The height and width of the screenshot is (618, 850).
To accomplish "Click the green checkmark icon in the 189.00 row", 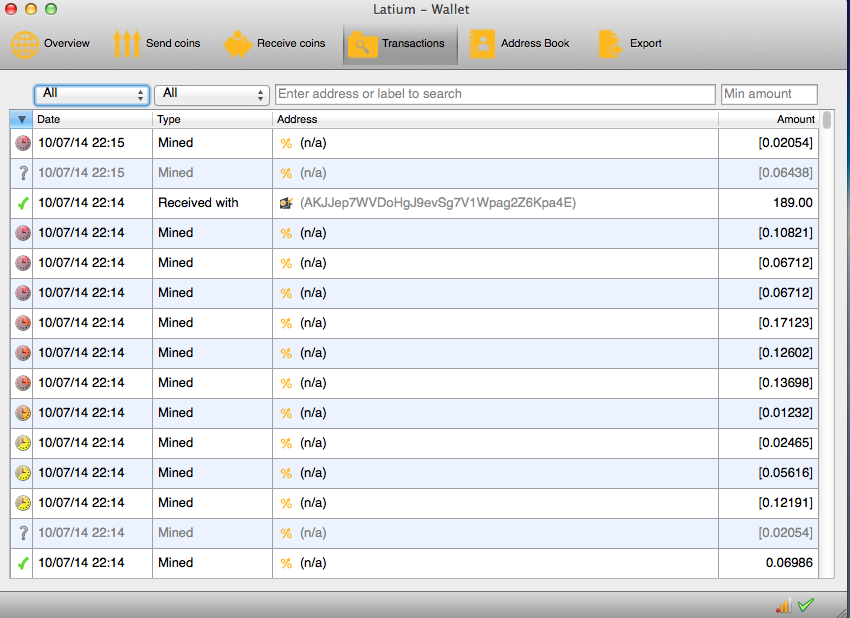I will coord(23,203).
